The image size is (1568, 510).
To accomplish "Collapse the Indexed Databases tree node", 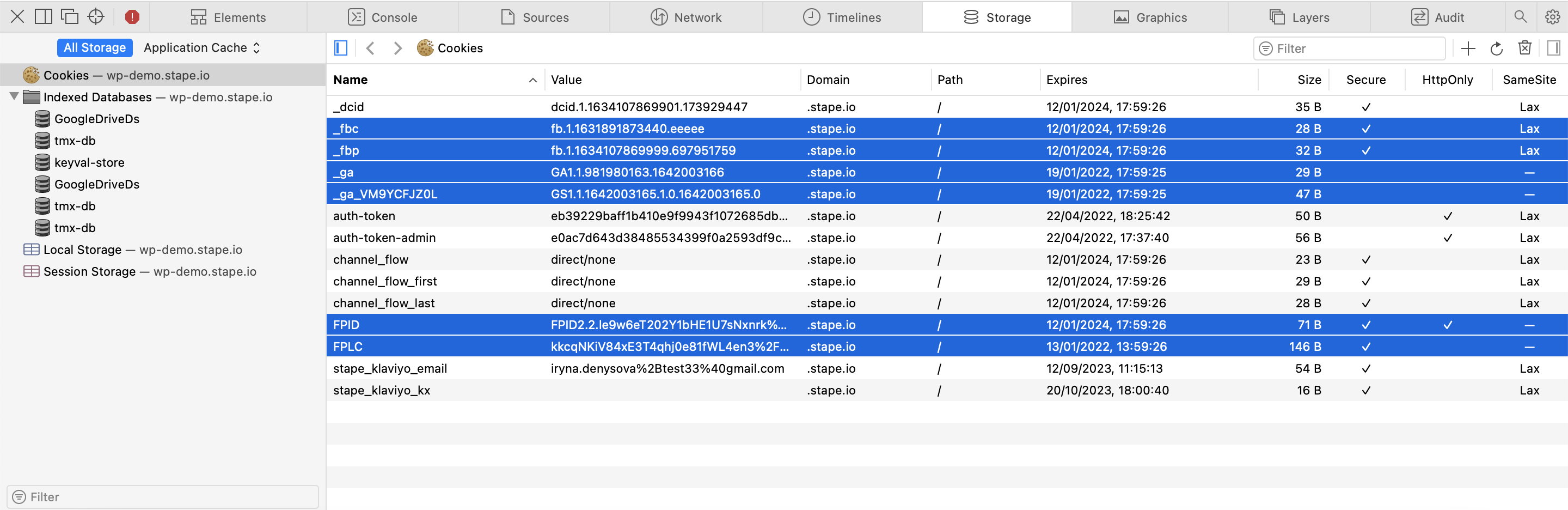I will [x=14, y=96].
